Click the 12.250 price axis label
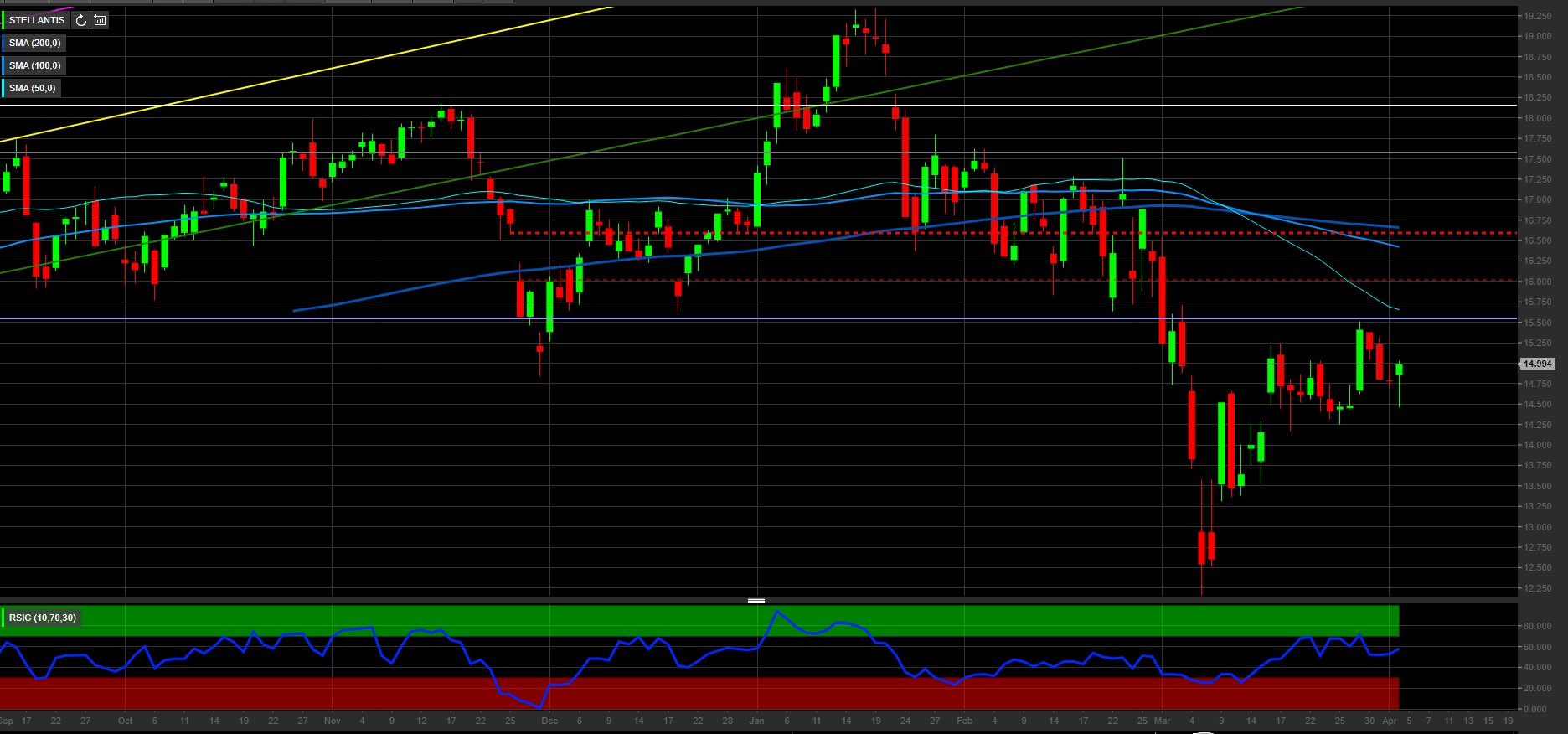 (x=1536, y=588)
